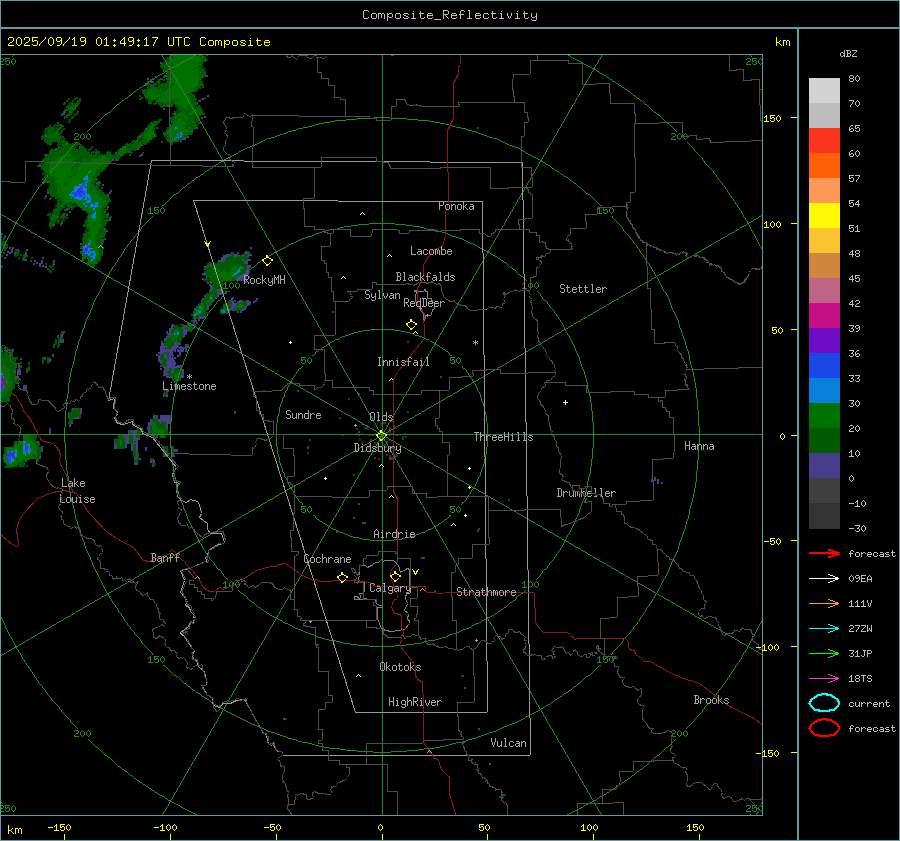Click the yellow diamond at the radar center
The image size is (900, 841).
click(381, 435)
